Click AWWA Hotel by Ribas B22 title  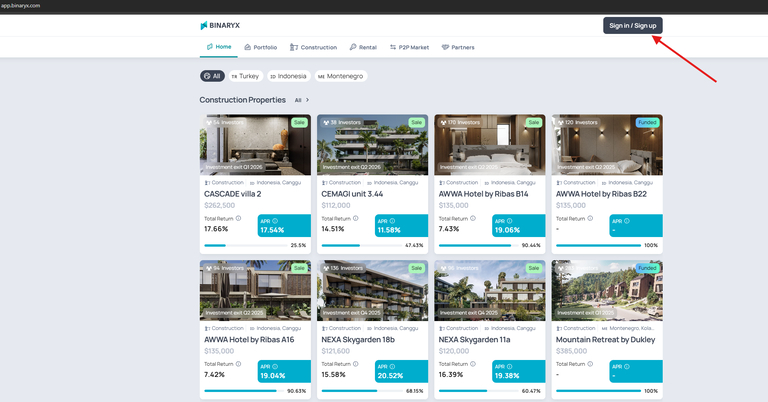601,194
